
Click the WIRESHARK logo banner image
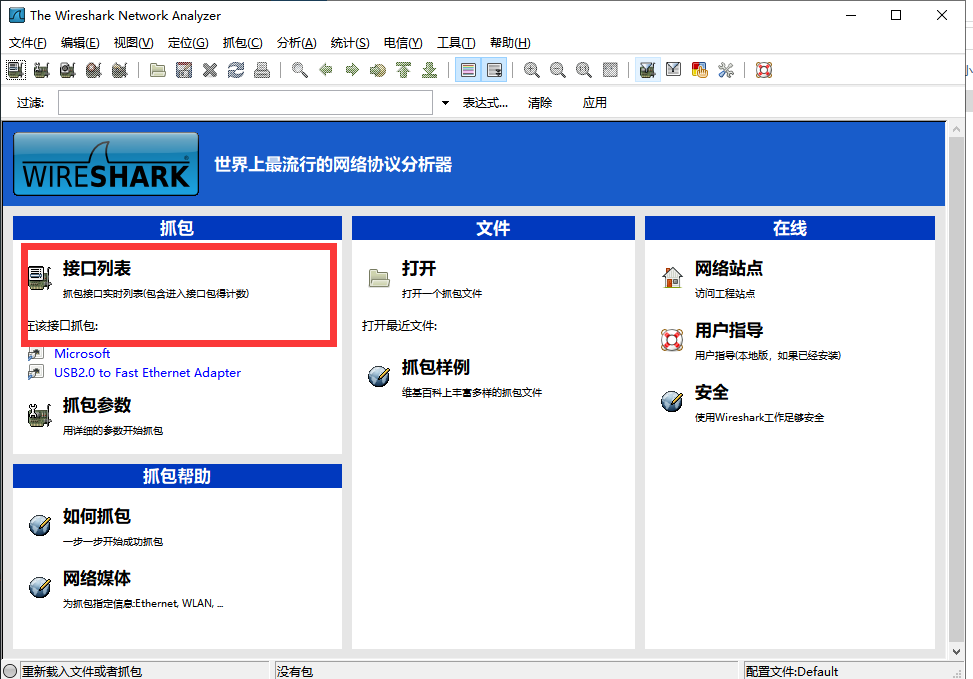(x=106, y=164)
